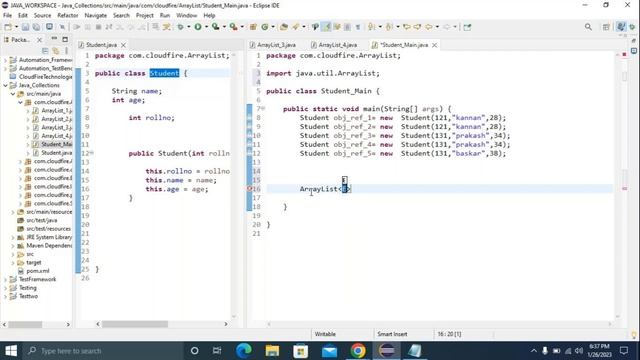Click Collapse All in Package Explorer

coord(45,51)
